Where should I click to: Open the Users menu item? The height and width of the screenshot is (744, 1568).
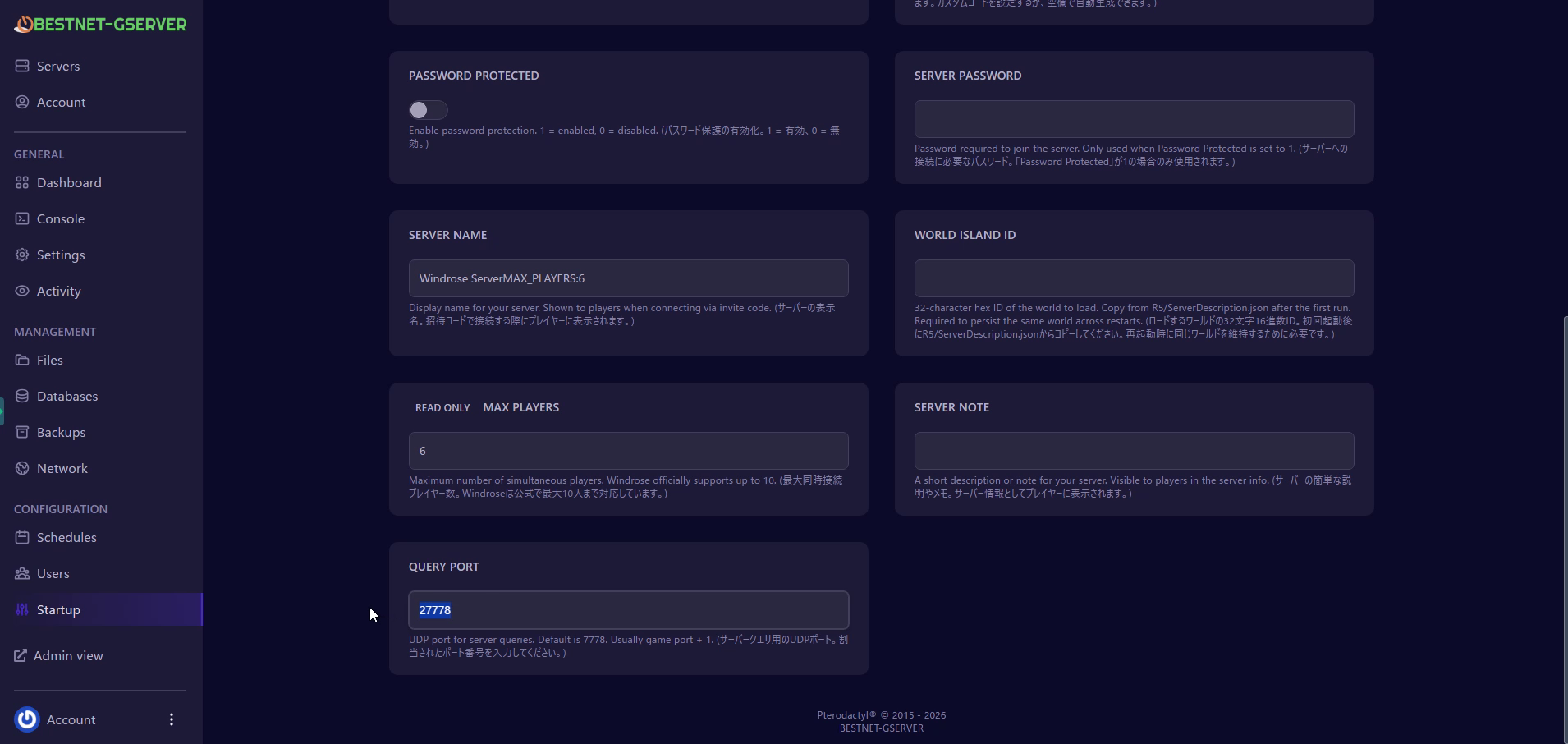53,573
